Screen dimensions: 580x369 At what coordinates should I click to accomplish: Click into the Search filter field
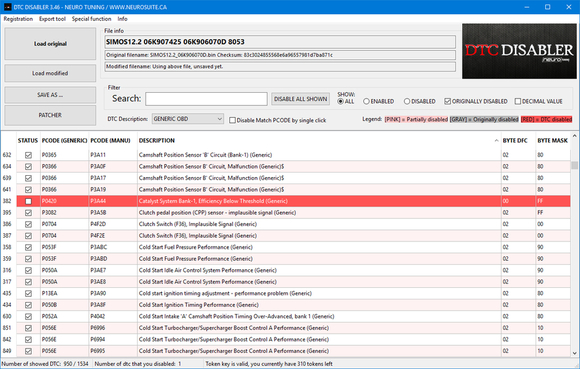[206, 99]
